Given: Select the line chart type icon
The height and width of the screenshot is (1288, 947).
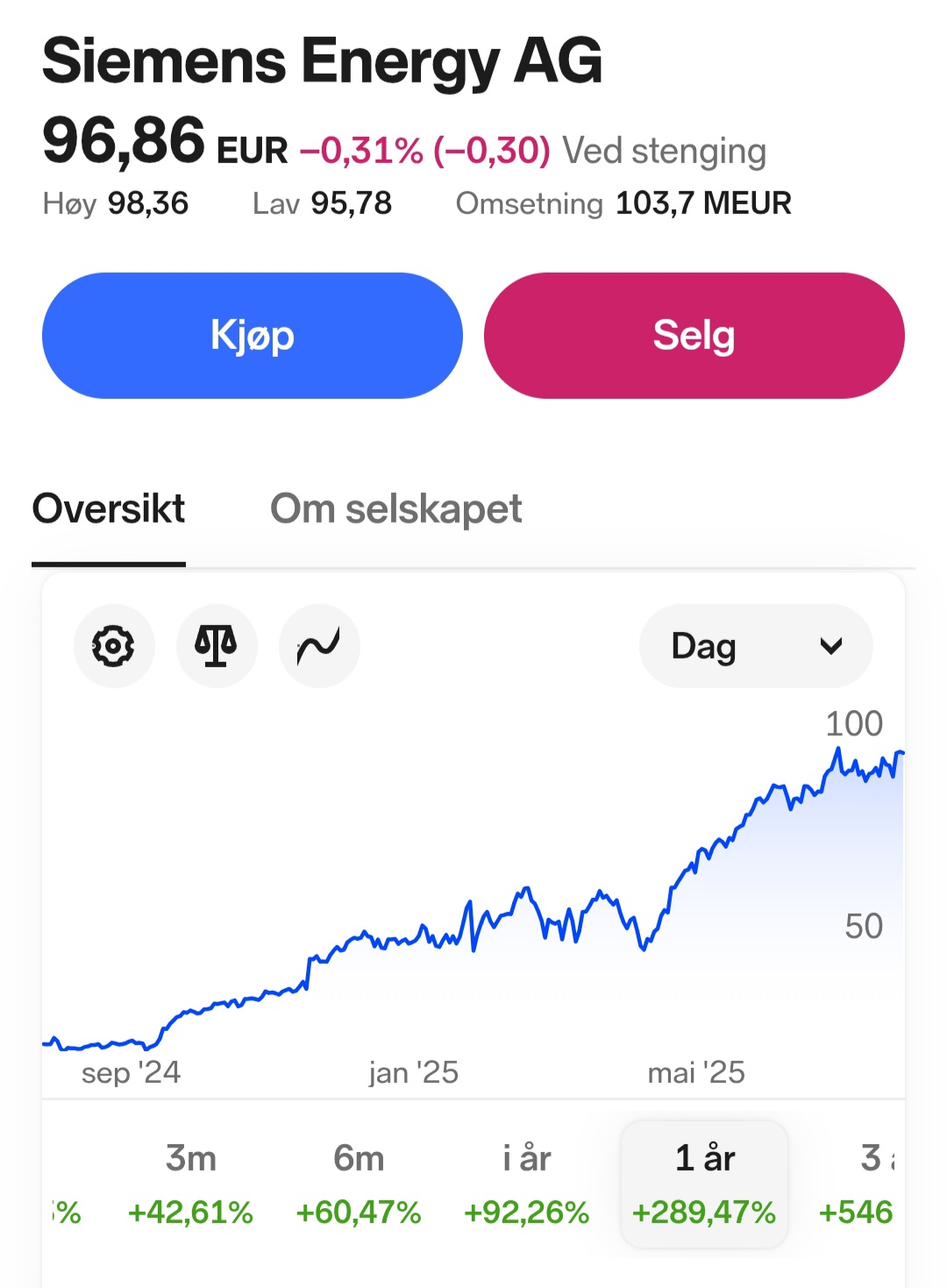Looking at the screenshot, I should [x=319, y=646].
